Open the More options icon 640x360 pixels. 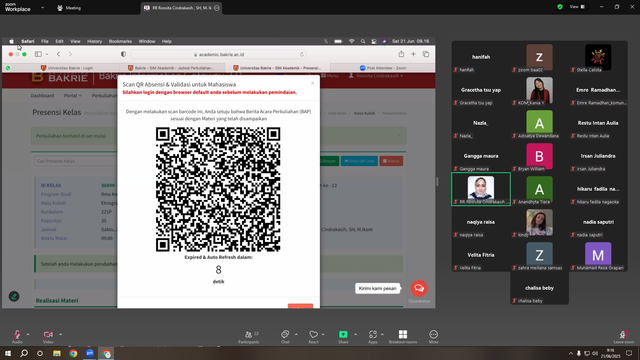tap(433, 336)
